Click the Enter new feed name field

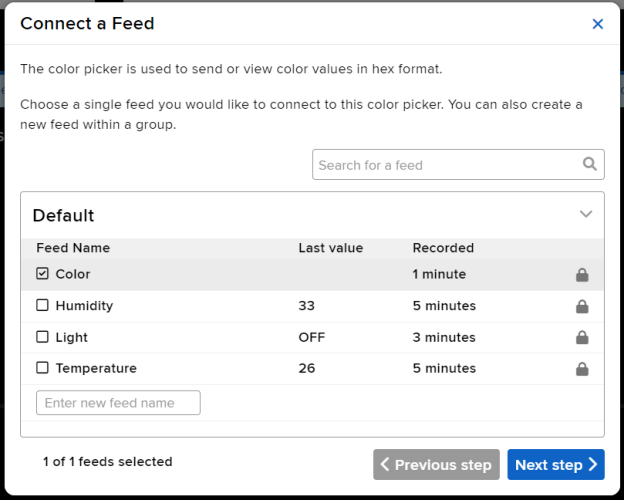118,403
